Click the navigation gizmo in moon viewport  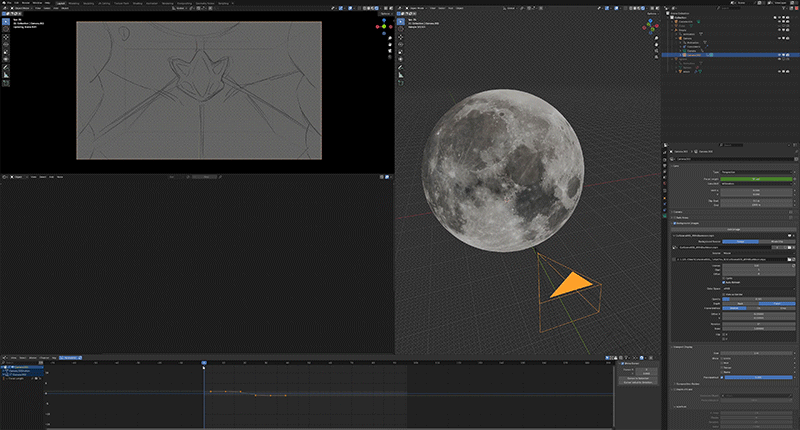tap(651, 26)
